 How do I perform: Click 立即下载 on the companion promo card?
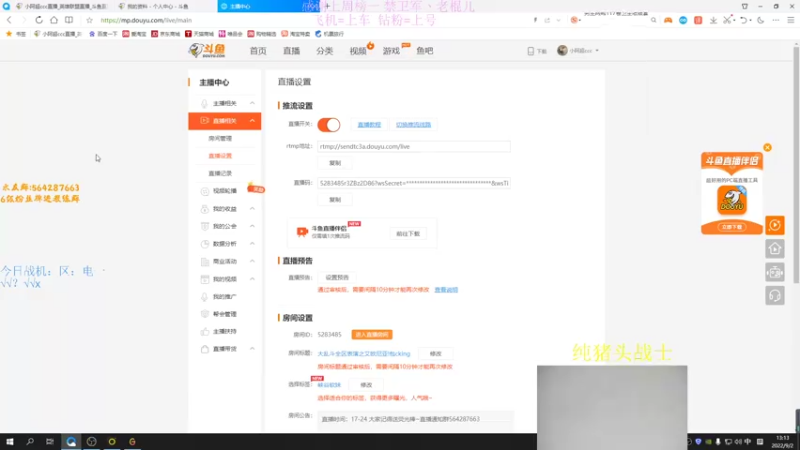click(732, 227)
